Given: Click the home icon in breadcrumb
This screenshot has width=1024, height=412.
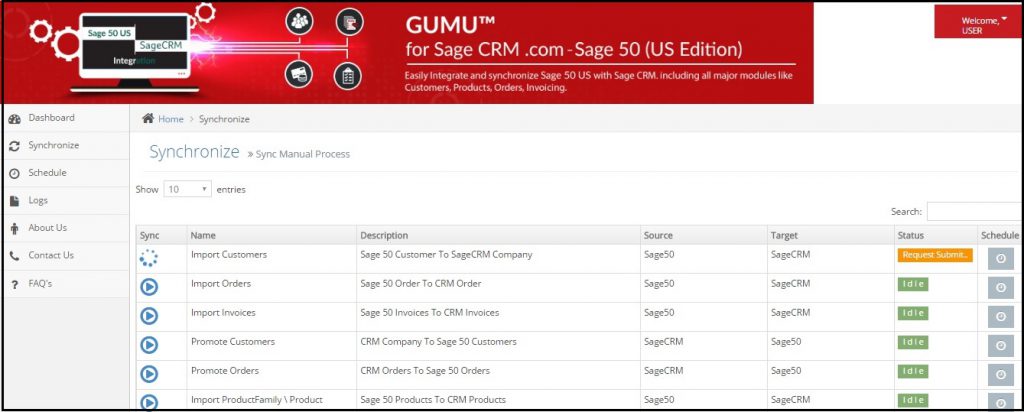Looking at the screenshot, I should 148,118.
